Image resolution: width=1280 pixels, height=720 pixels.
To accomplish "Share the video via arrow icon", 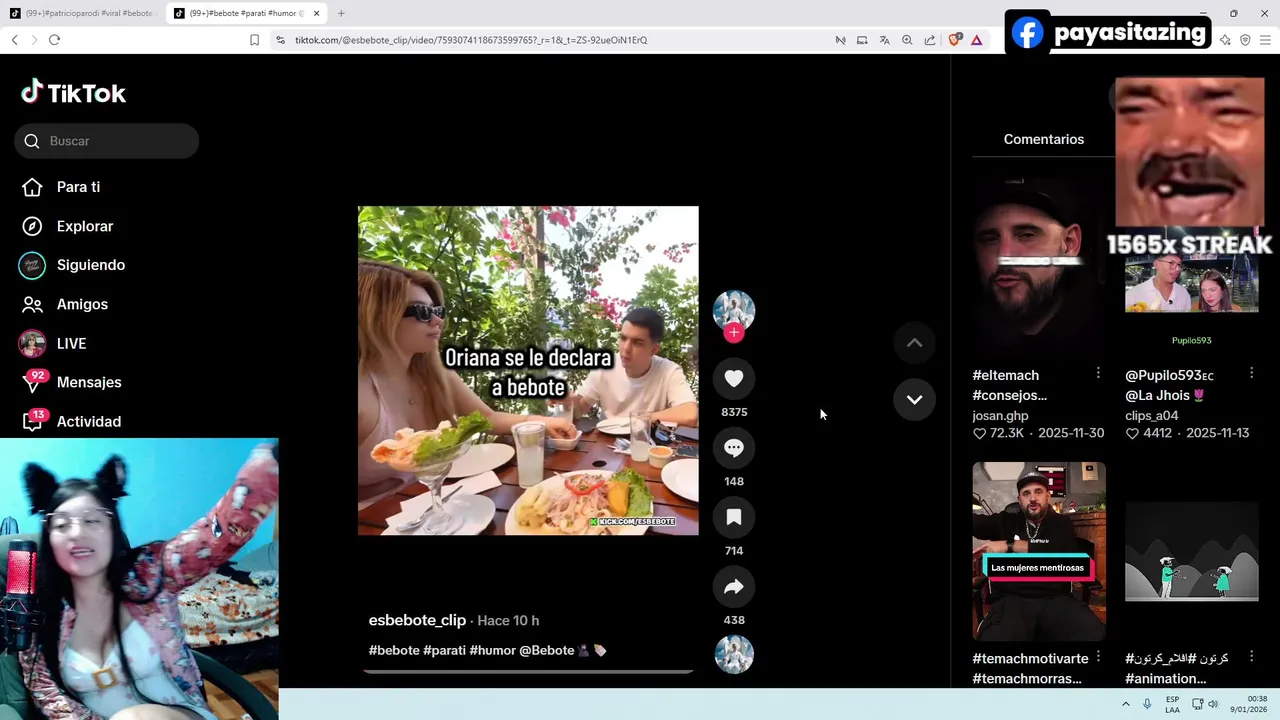I will [734, 587].
